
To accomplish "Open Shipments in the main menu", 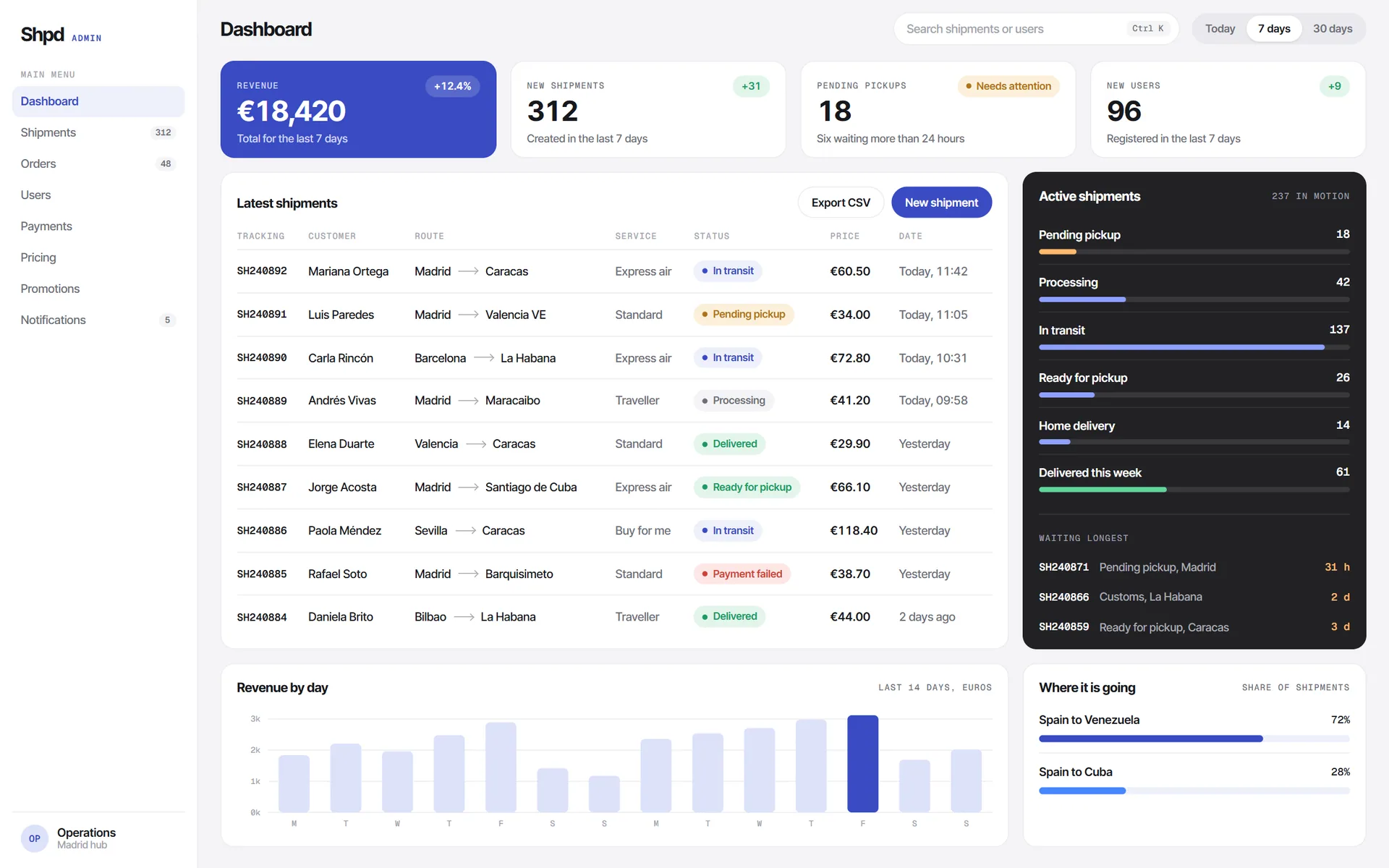I will pyautogui.click(x=98, y=132).
